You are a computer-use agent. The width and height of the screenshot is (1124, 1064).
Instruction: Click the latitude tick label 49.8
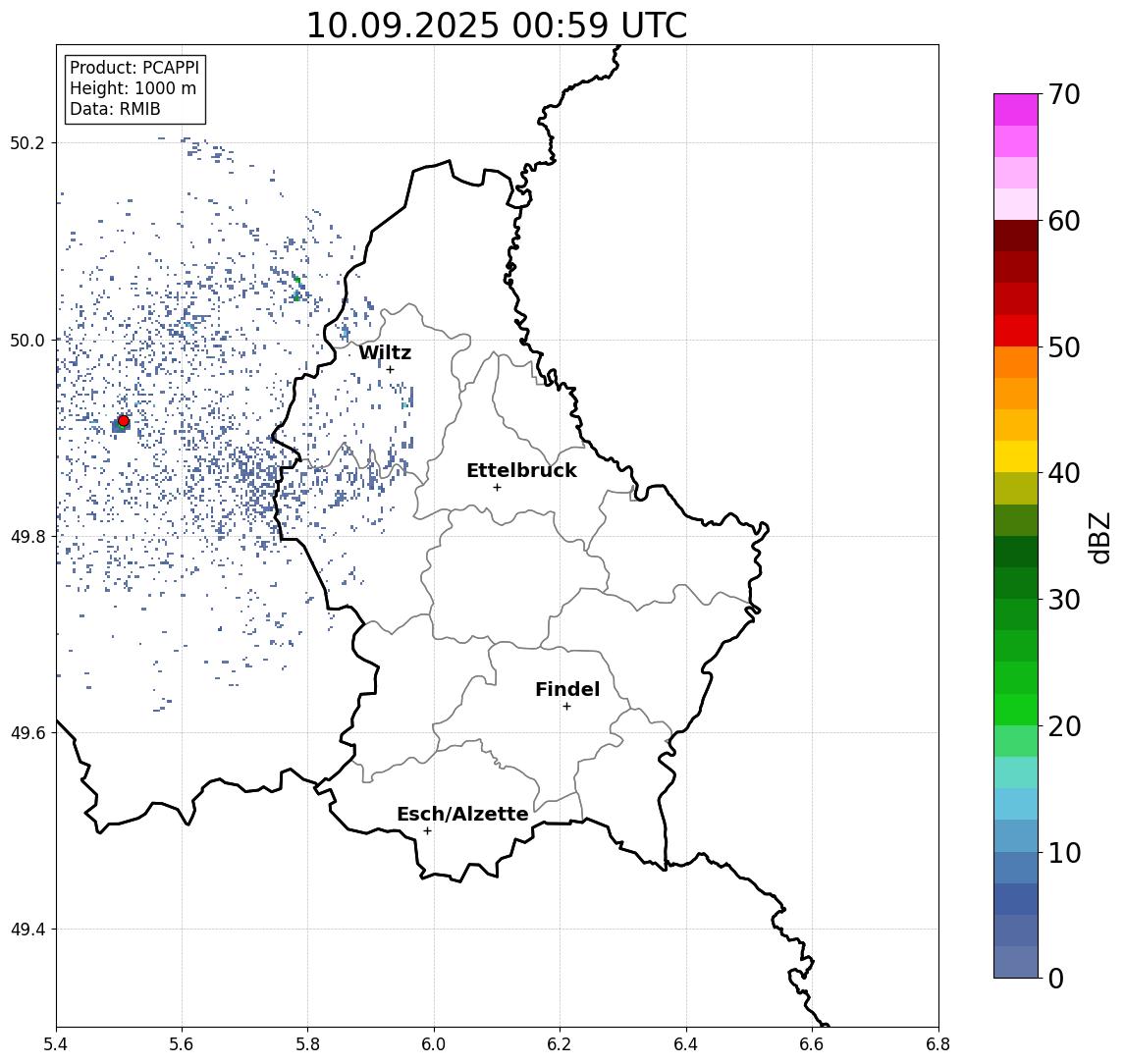27,536
